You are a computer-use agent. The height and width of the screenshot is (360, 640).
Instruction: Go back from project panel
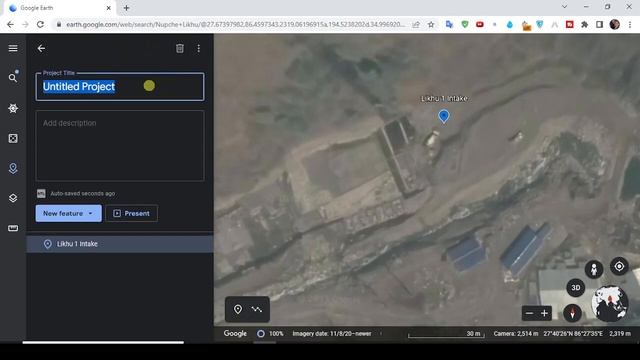[41, 49]
